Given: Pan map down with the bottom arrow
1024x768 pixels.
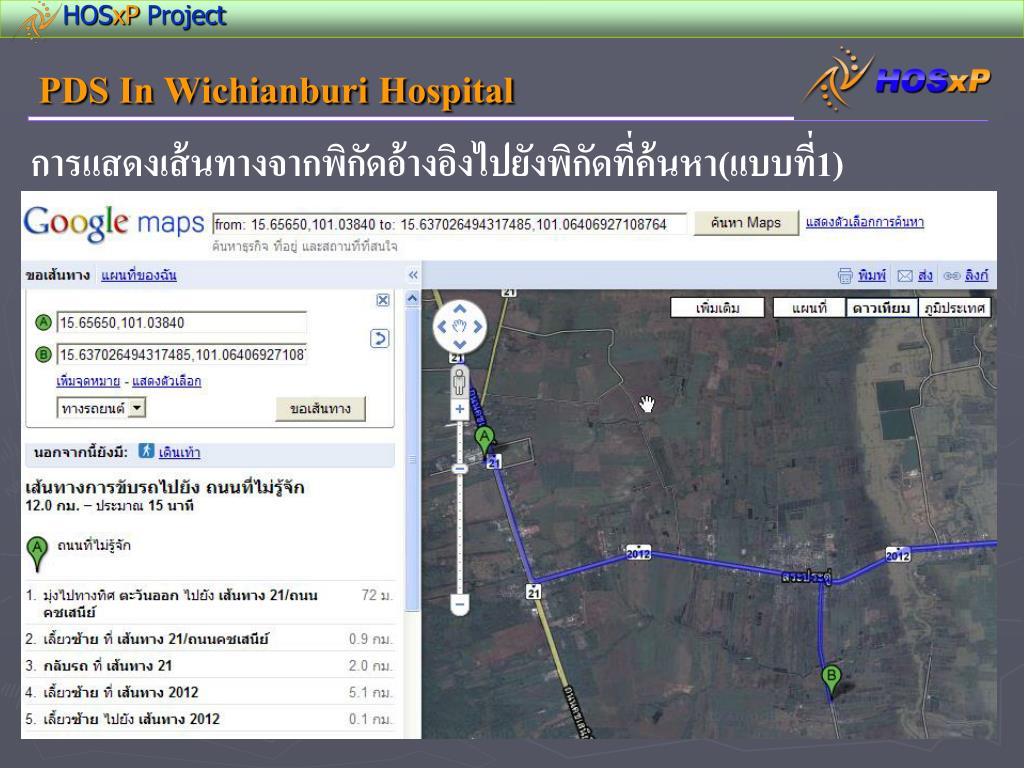Looking at the screenshot, I should click(460, 344).
